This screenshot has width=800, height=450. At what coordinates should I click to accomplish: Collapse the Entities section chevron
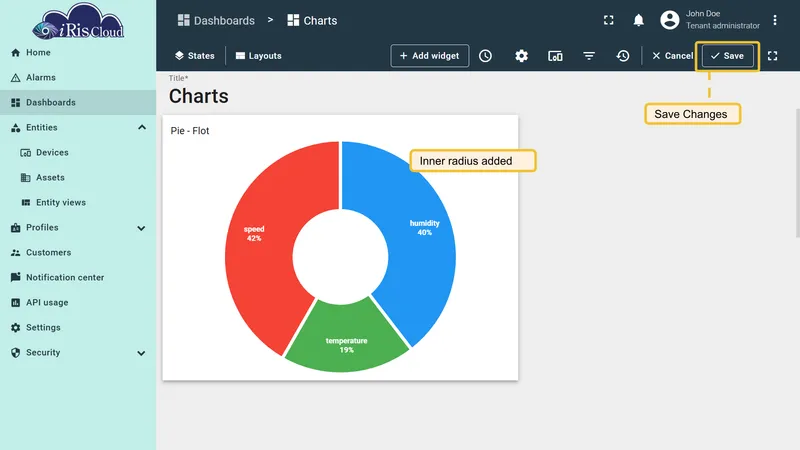pyautogui.click(x=142, y=128)
